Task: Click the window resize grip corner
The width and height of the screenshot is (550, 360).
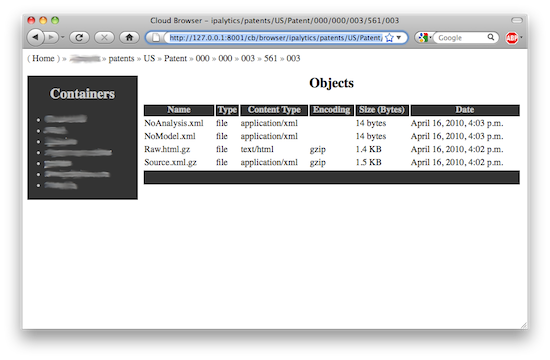Action: coord(523,325)
